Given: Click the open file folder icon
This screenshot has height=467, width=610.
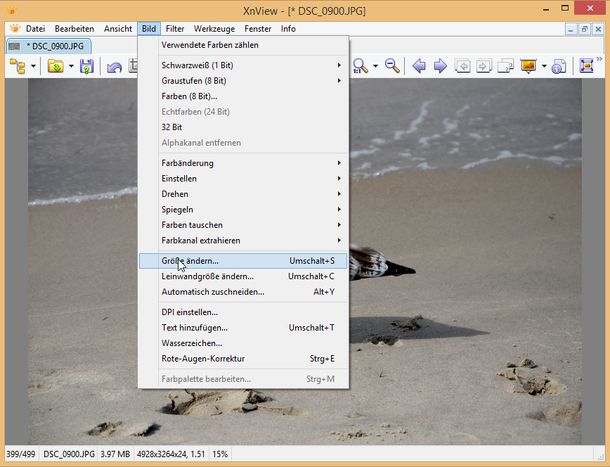Looking at the screenshot, I should pyautogui.click(x=56, y=66).
